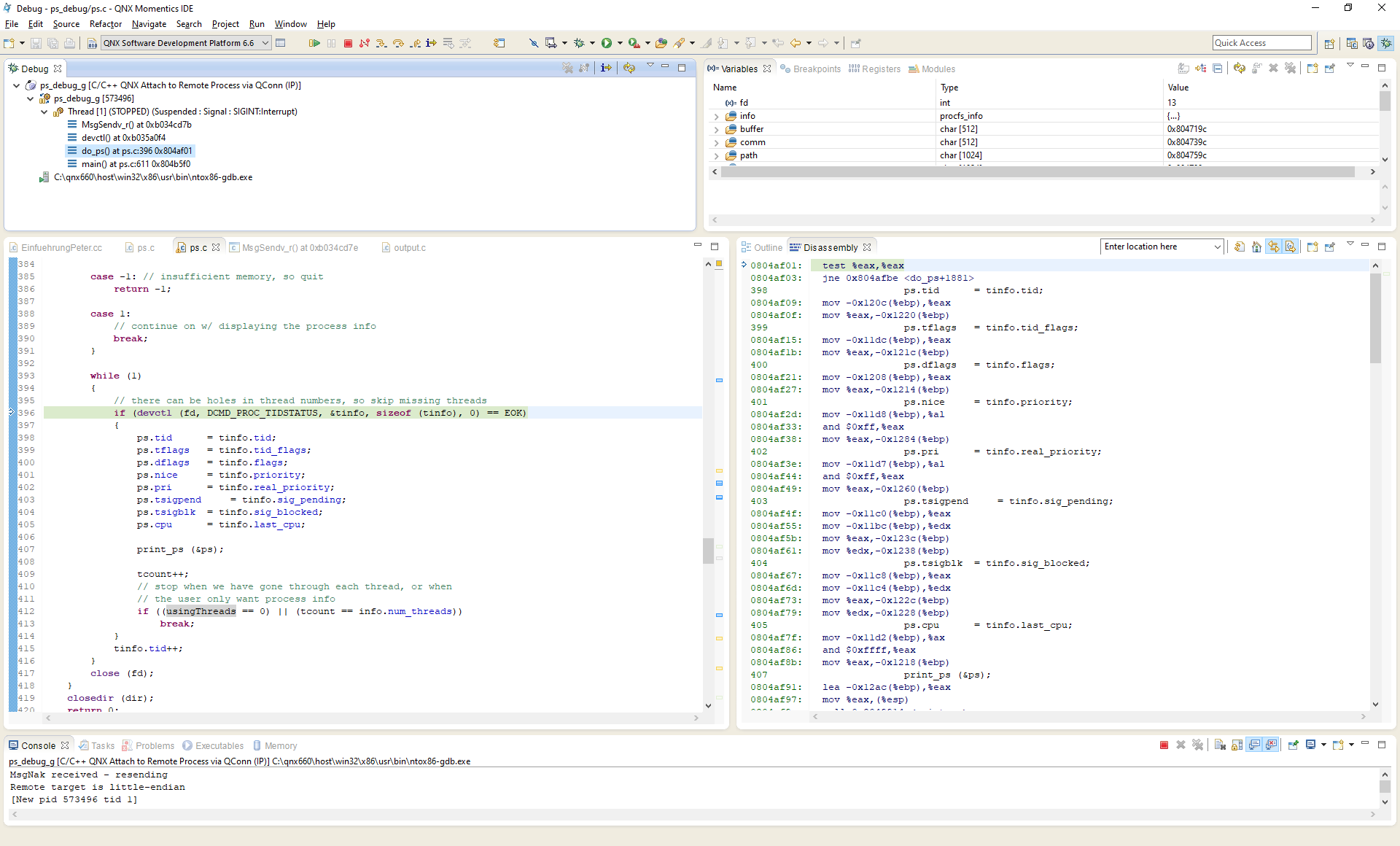Click the Resume debug button
The height and width of the screenshot is (846, 1400).
[314, 43]
